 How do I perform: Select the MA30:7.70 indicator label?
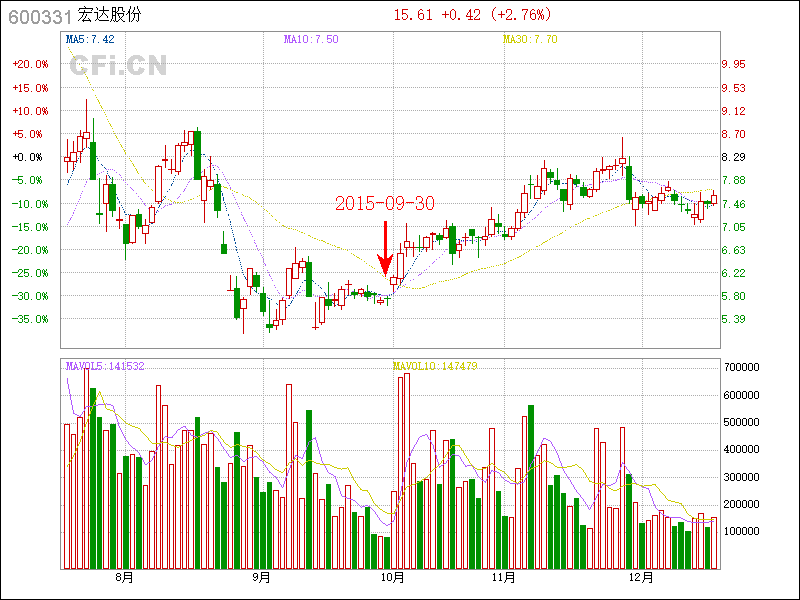(x=530, y=39)
